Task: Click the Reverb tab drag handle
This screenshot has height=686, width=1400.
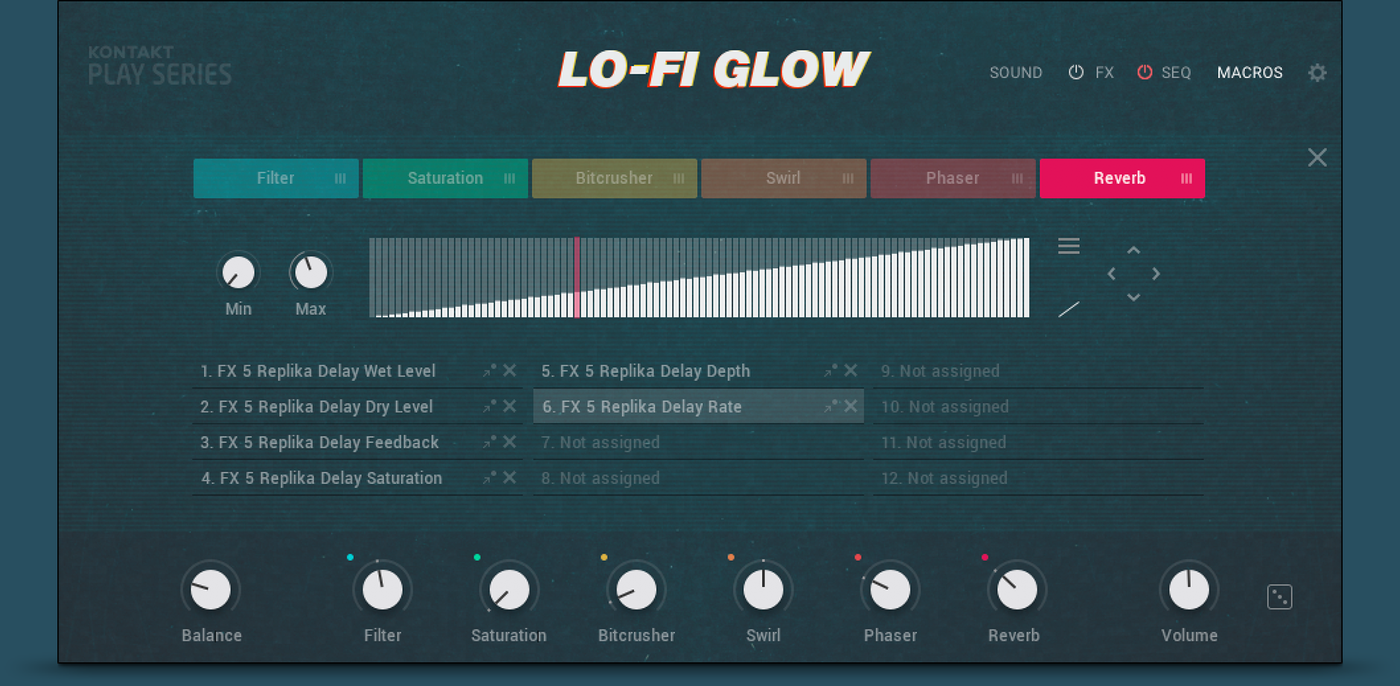Action: tap(1187, 178)
